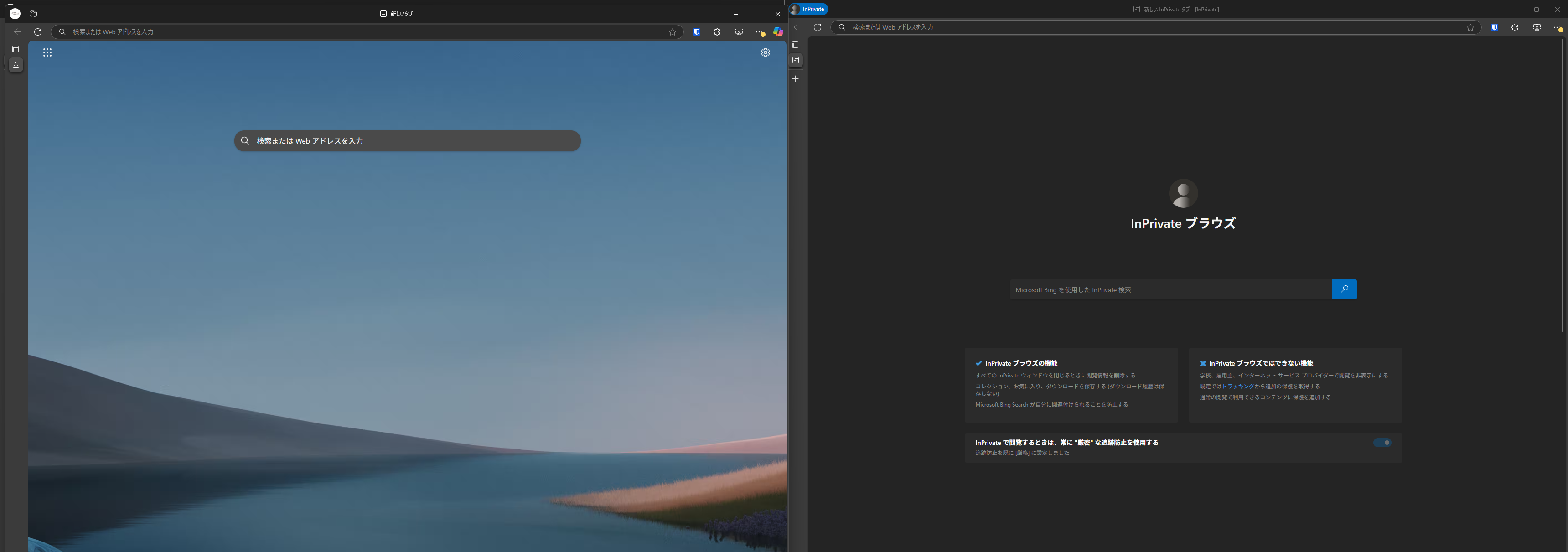Add to favorites star in InPrivate window
The image size is (1568, 552).
click(x=1470, y=27)
